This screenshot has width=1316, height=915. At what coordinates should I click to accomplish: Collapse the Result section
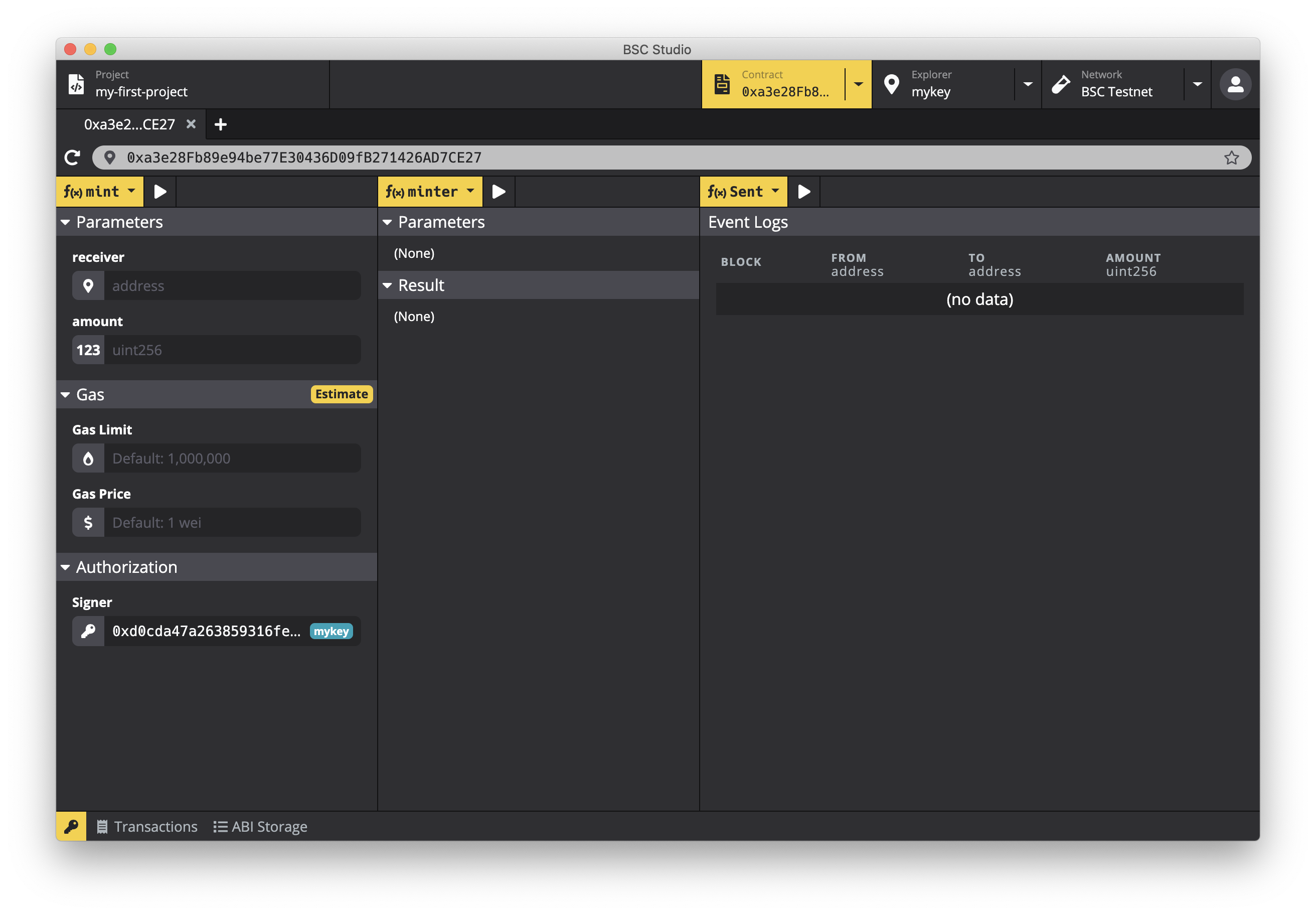pyautogui.click(x=420, y=285)
